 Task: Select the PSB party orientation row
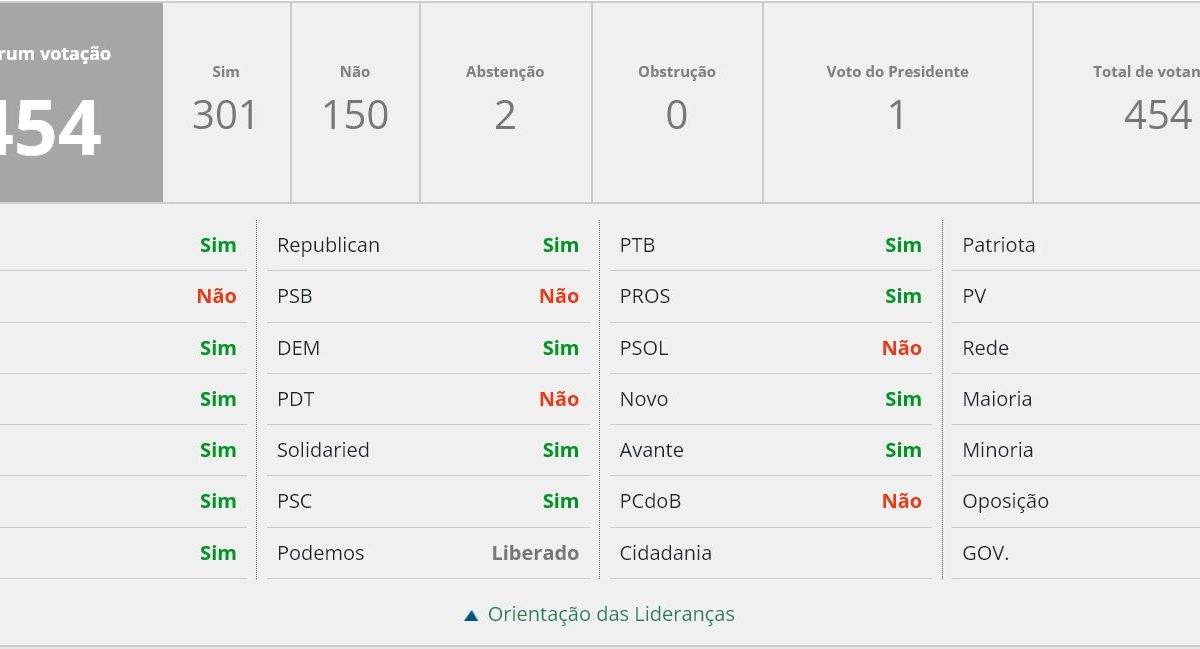427,296
